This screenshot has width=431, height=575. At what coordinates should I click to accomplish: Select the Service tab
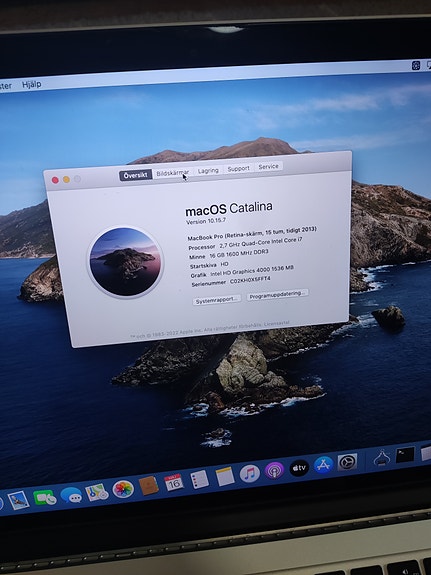pyautogui.click(x=269, y=166)
